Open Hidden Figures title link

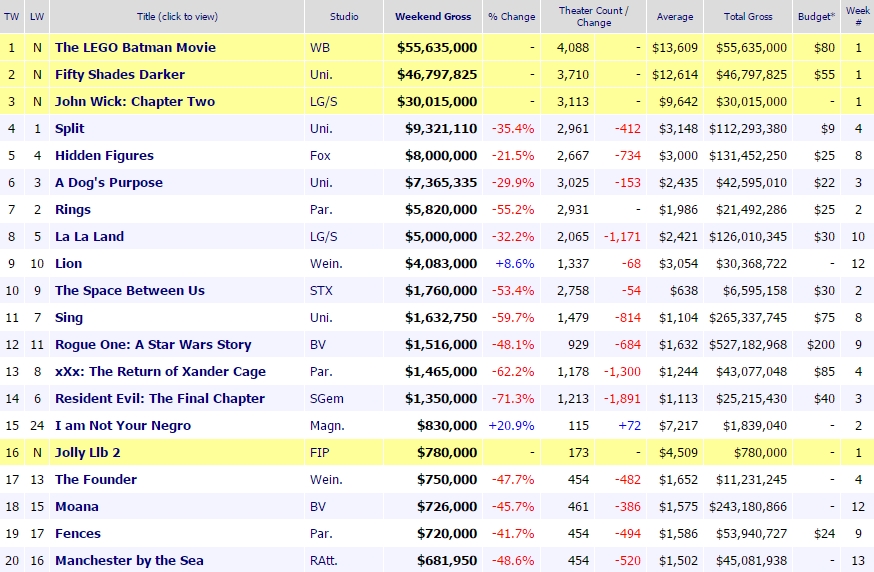point(104,156)
